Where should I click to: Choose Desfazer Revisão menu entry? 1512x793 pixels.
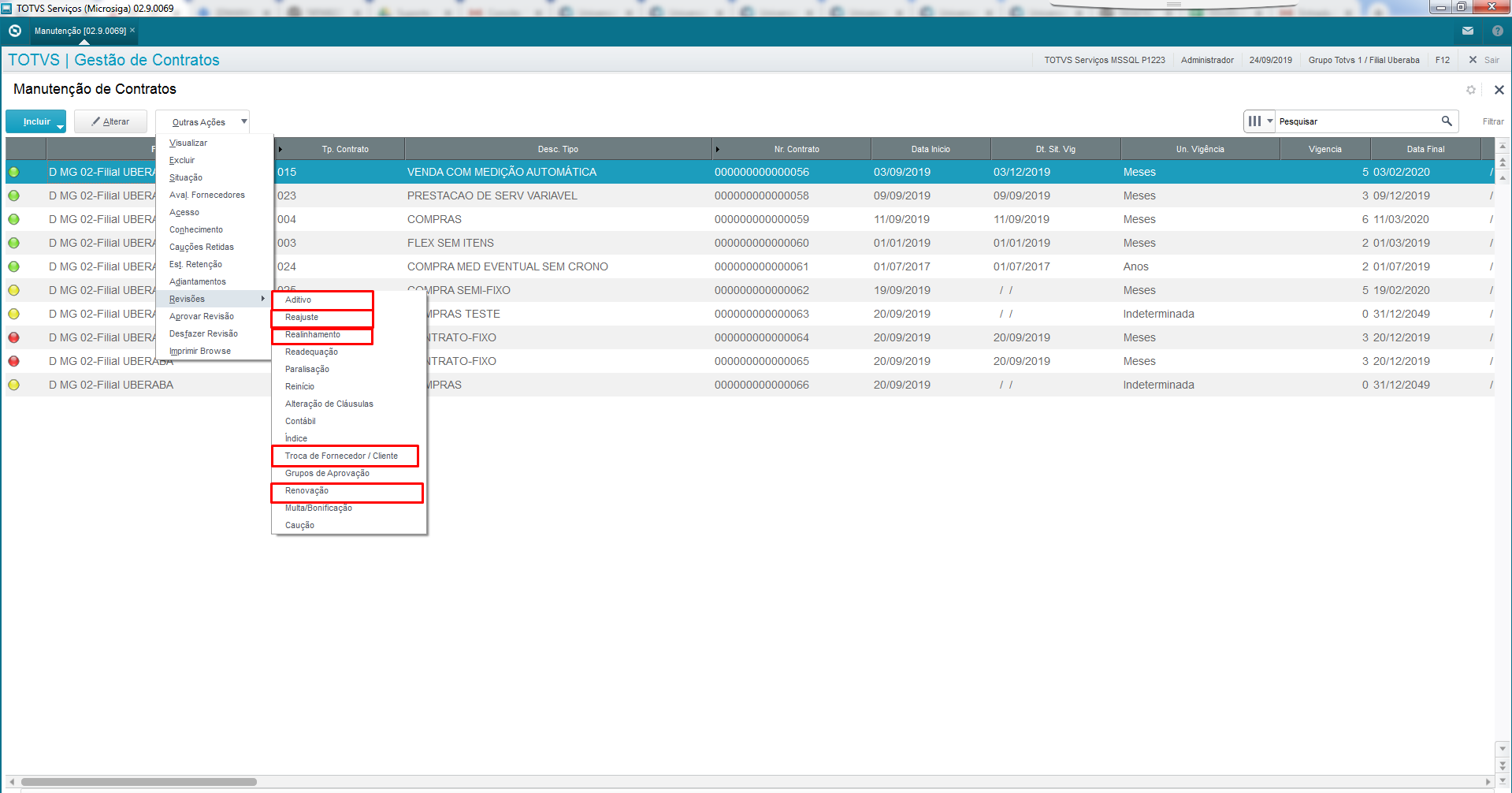[214, 333]
